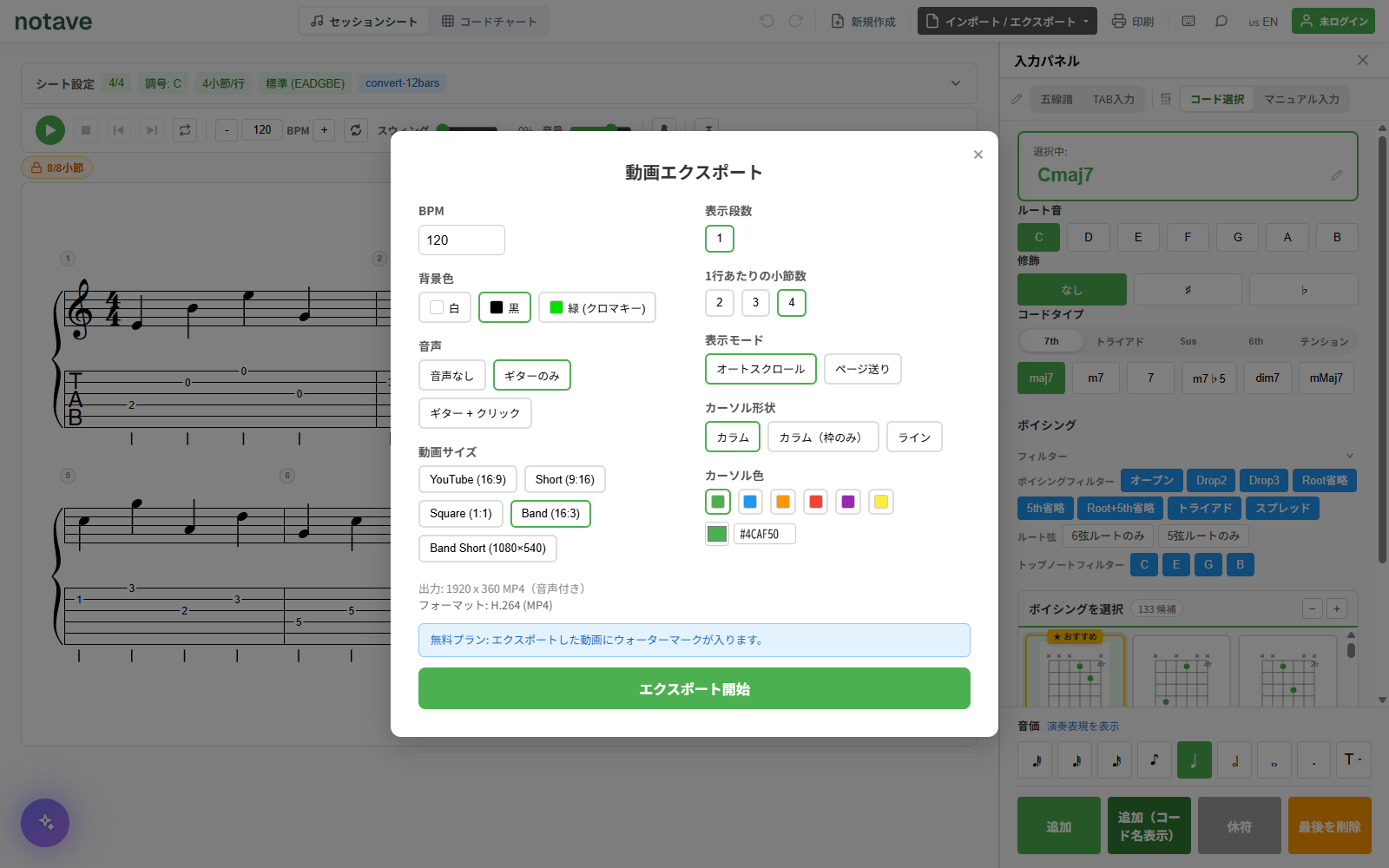Pick the blue cursor color swatch
The width and height of the screenshot is (1389, 868).
750,502
